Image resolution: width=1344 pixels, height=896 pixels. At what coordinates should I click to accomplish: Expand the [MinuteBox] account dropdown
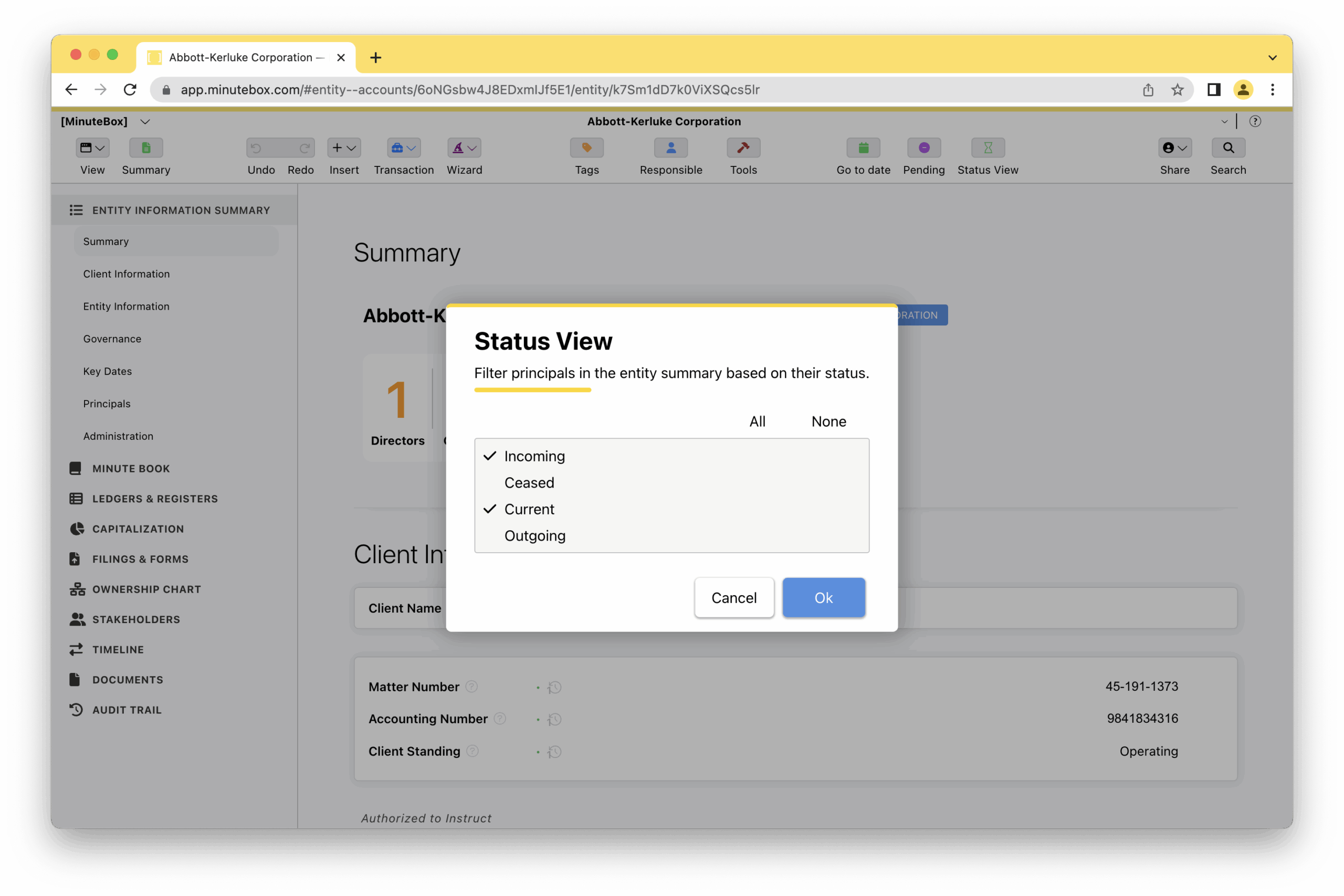(145, 122)
